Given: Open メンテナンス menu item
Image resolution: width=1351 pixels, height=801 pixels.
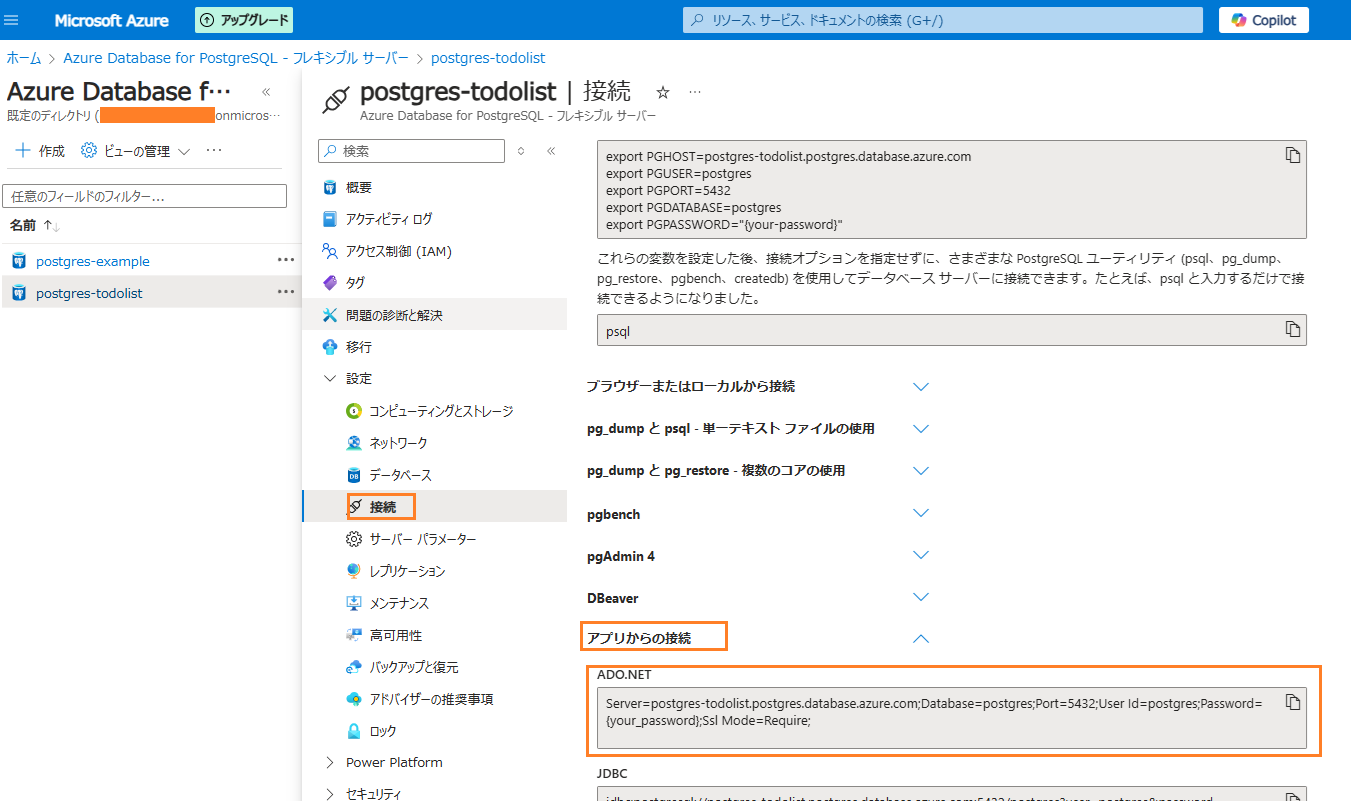Looking at the screenshot, I should pos(399,603).
